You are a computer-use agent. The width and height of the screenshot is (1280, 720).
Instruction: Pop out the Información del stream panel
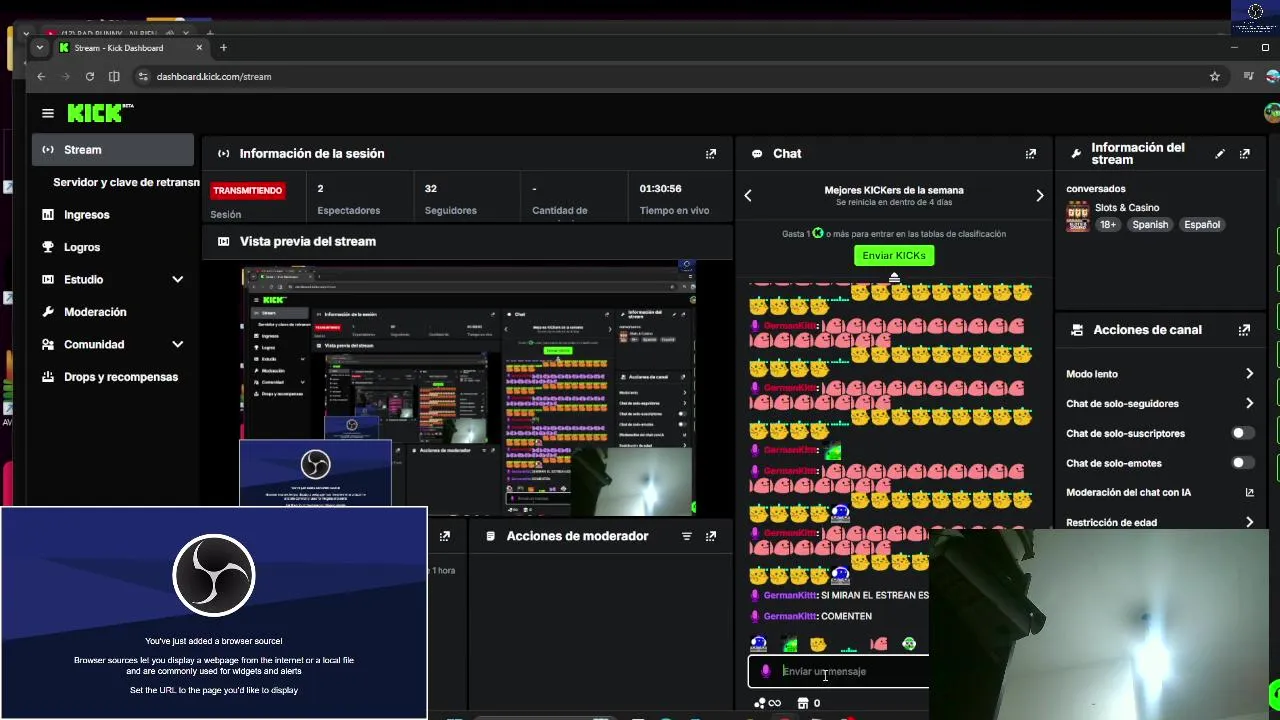coord(1245,154)
